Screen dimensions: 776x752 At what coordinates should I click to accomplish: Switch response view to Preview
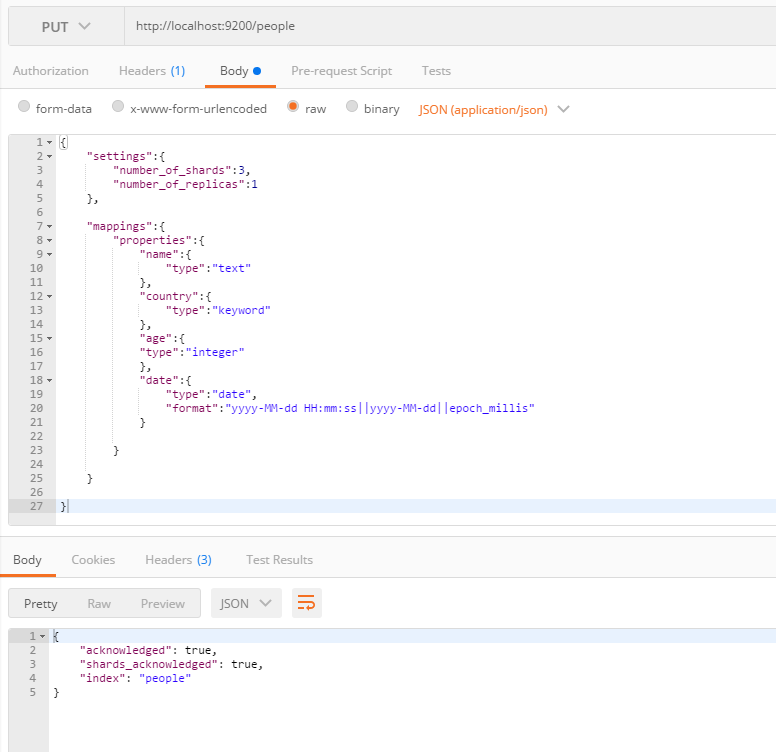coord(162,603)
